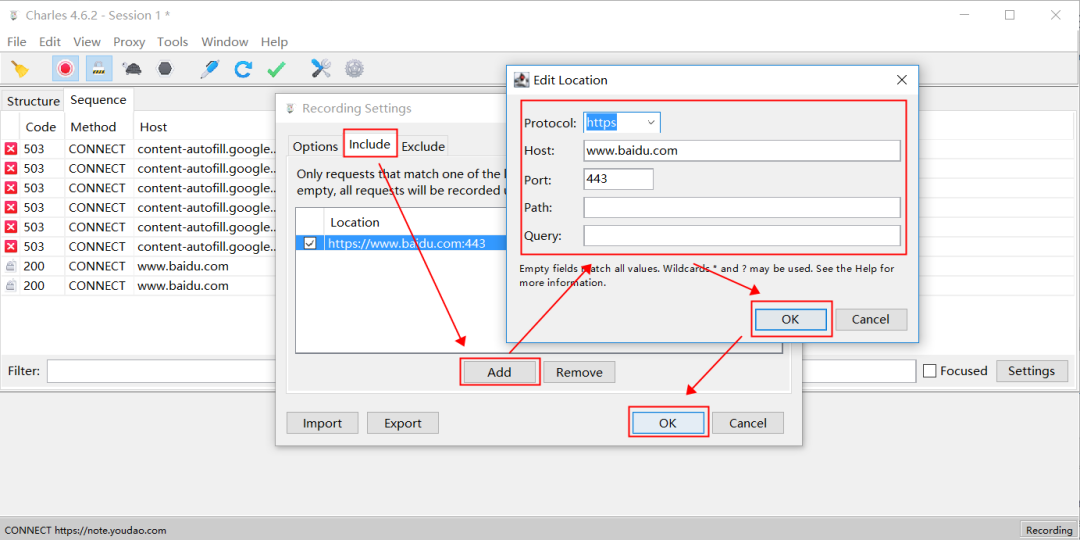Sort by the Method column header
The image size is (1080, 540).
[93, 127]
